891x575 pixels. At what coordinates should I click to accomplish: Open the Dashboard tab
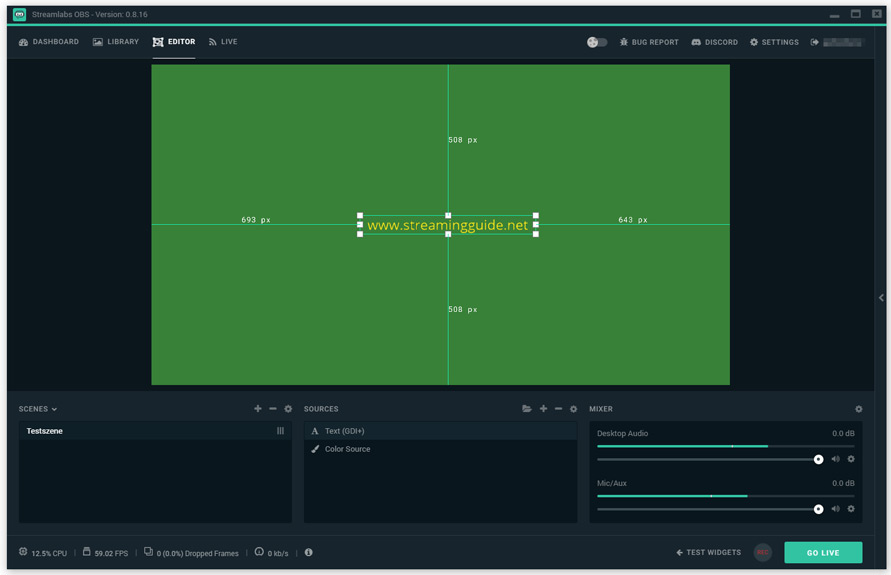(x=49, y=42)
